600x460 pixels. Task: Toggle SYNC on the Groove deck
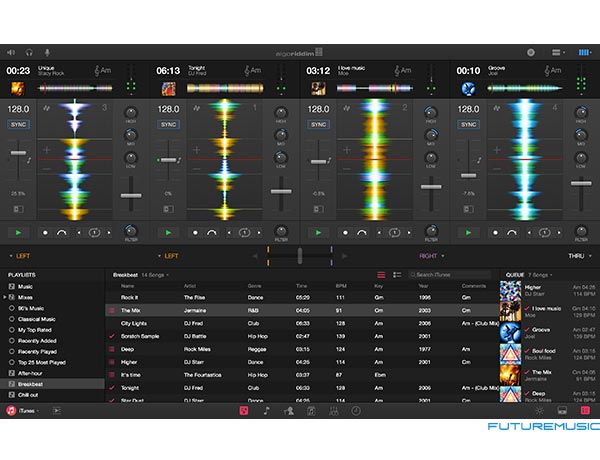pyautogui.click(x=468, y=124)
